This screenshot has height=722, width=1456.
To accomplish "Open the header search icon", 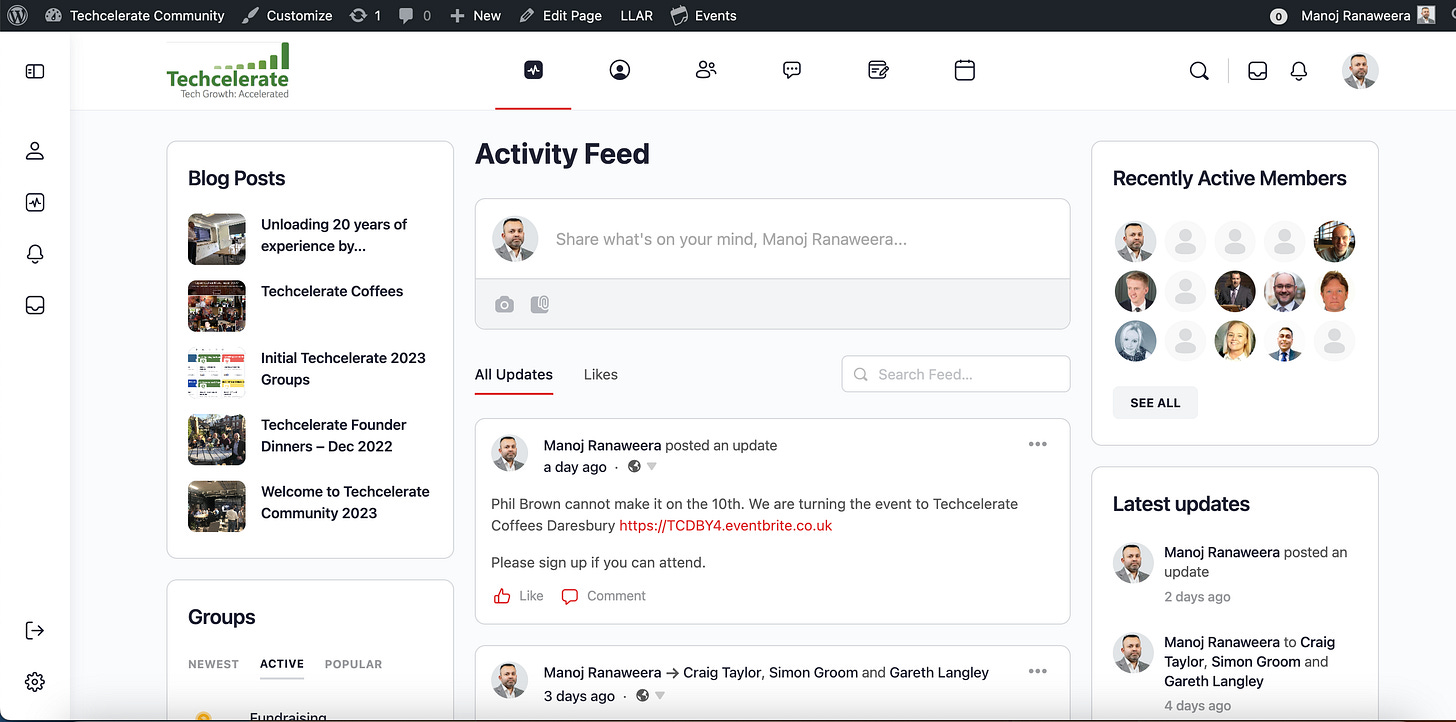I will pyautogui.click(x=1199, y=71).
